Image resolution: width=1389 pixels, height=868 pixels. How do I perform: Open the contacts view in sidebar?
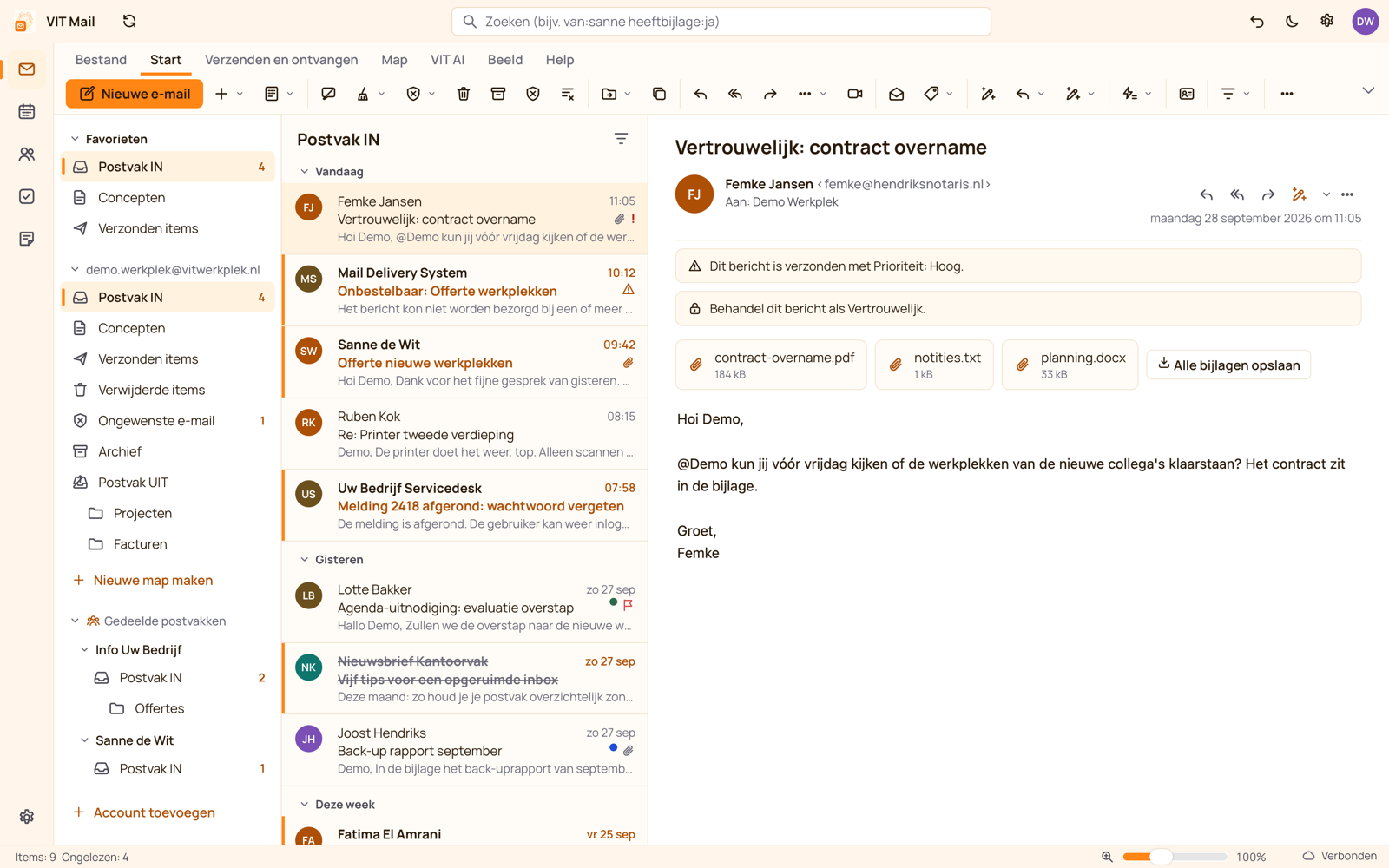(27, 154)
